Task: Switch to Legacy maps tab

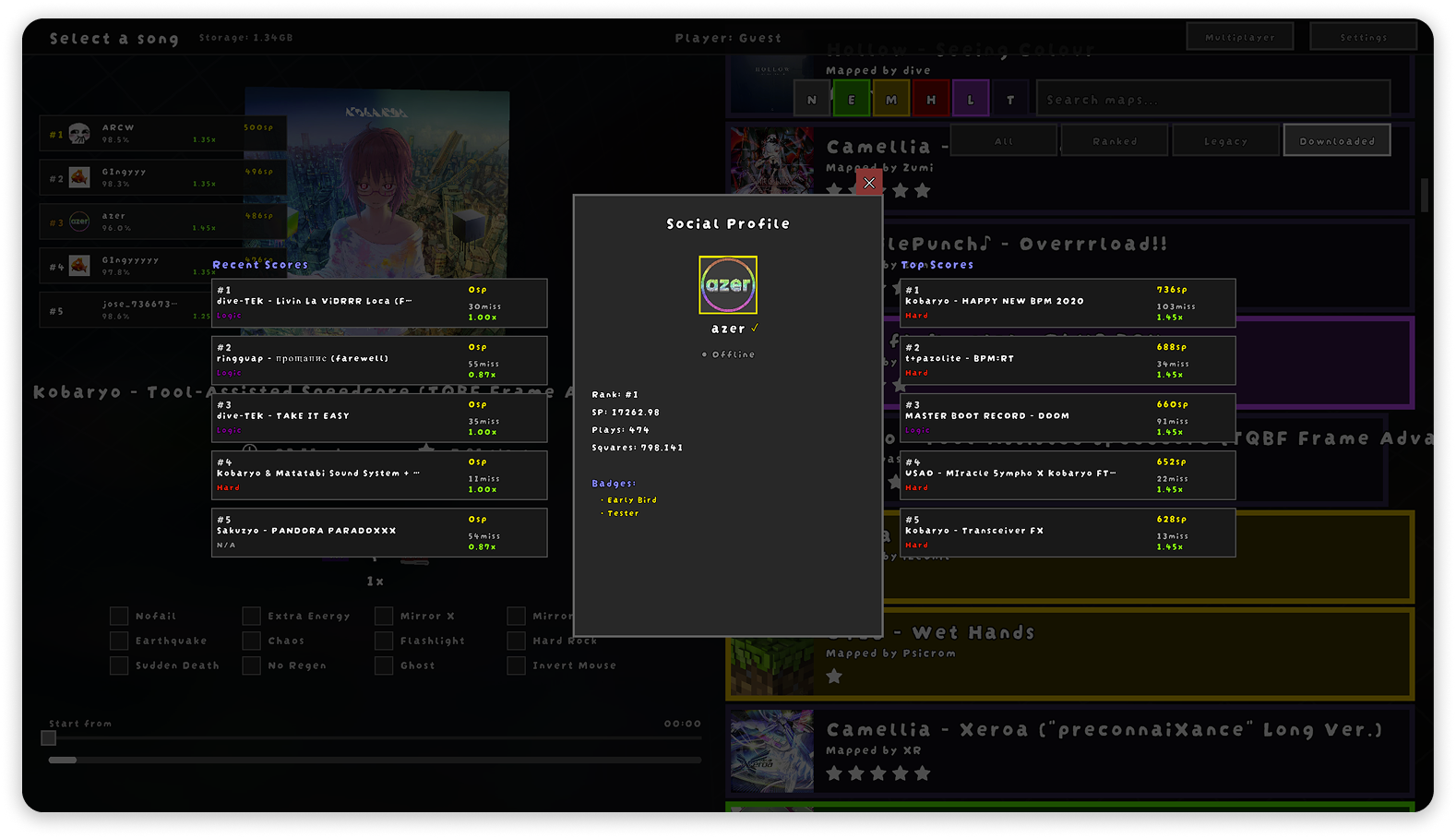Action: (1225, 140)
